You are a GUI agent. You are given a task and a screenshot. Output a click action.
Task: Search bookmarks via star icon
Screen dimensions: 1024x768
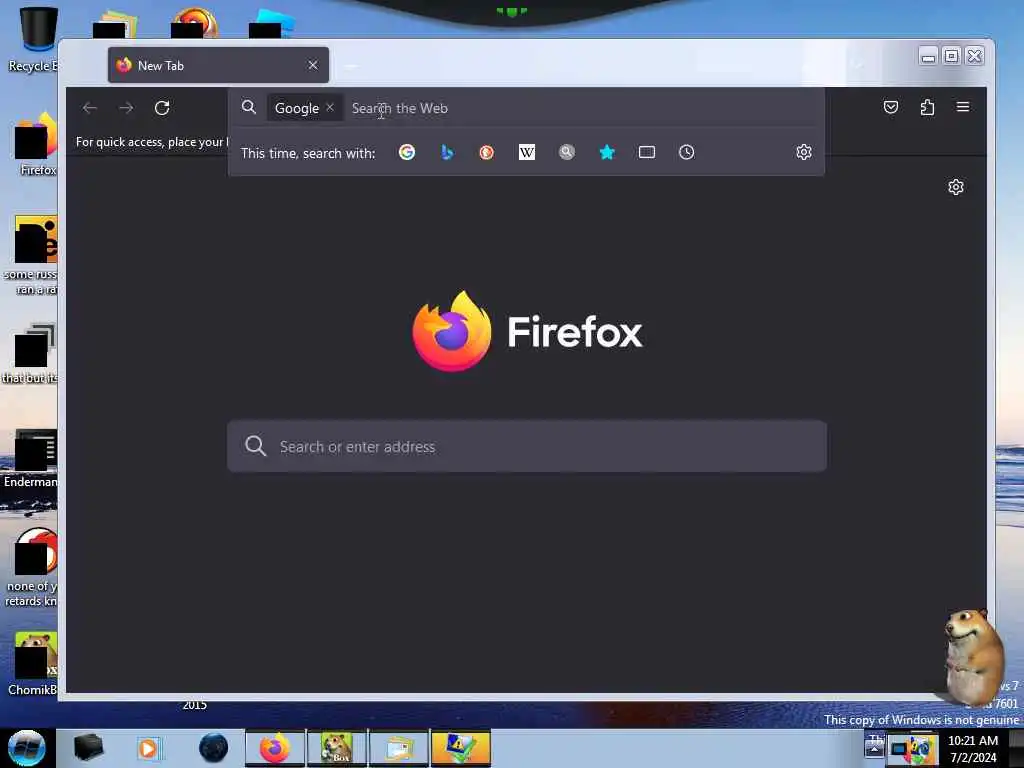click(x=607, y=152)
